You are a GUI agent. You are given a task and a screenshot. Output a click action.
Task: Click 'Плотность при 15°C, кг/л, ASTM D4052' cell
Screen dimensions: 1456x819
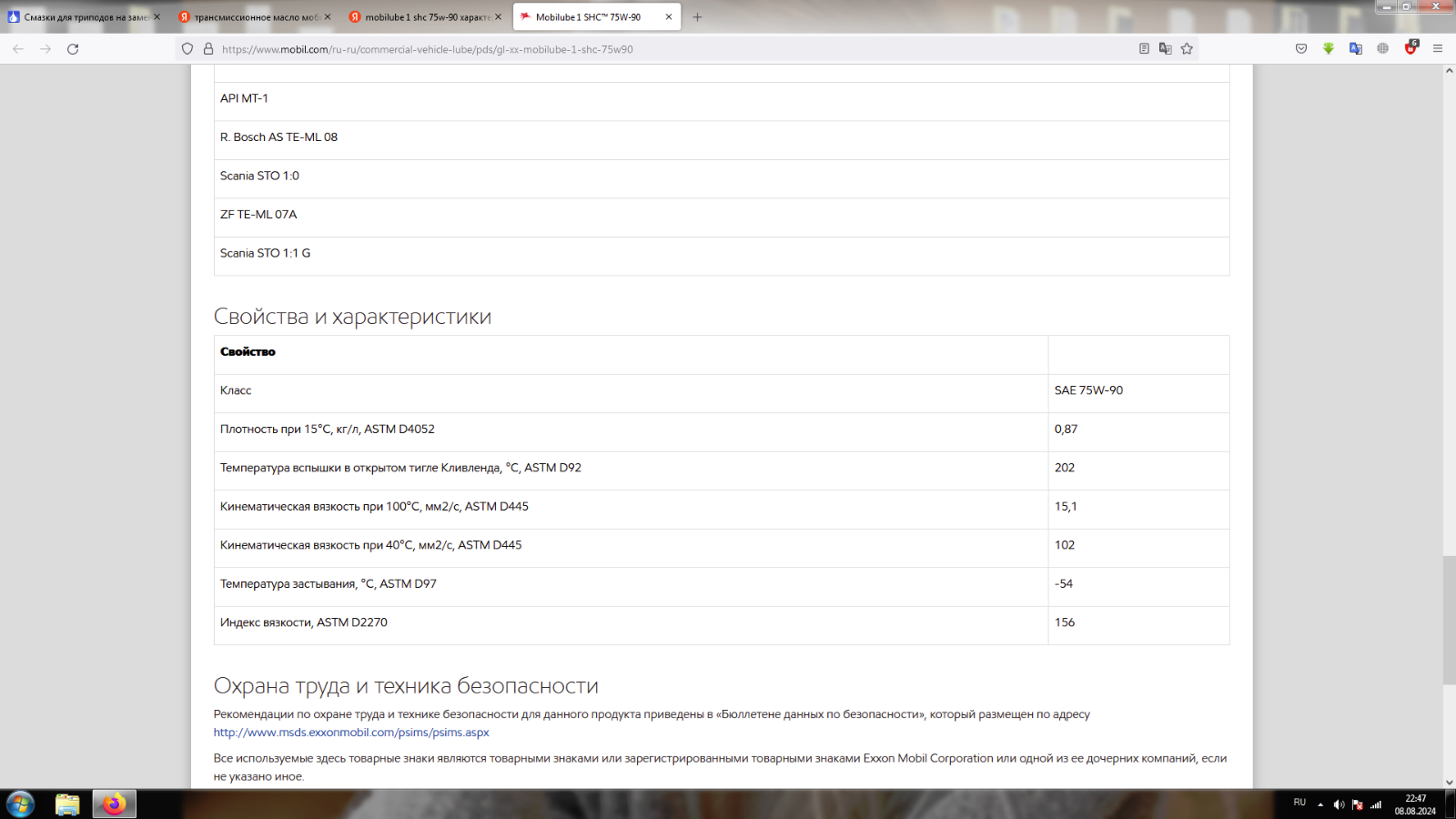pyautogui.click(x=632, y=432)
